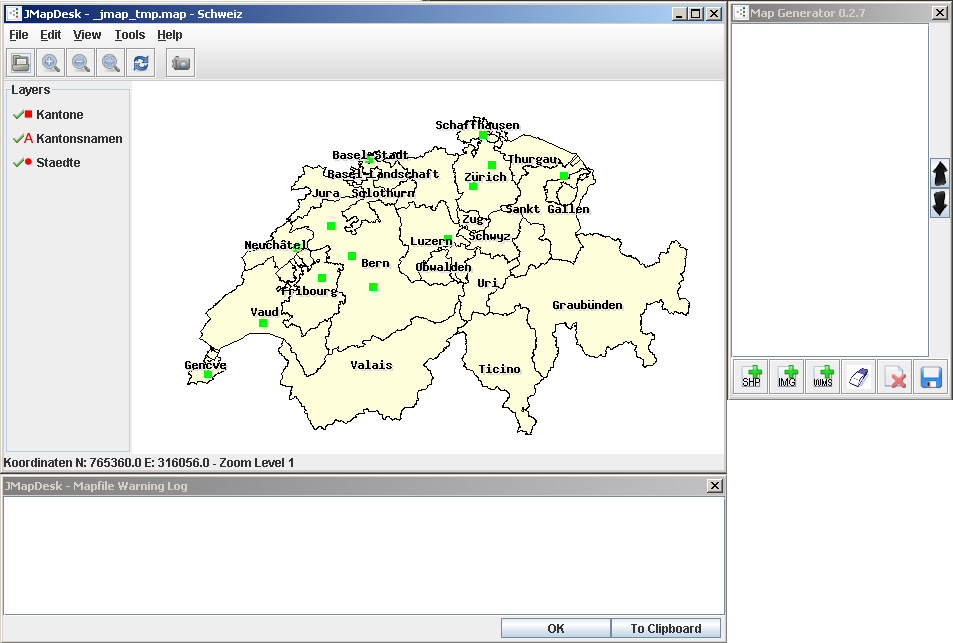
Task: Click the open mapfile folder icon
Action: click(x=20, y=63)
